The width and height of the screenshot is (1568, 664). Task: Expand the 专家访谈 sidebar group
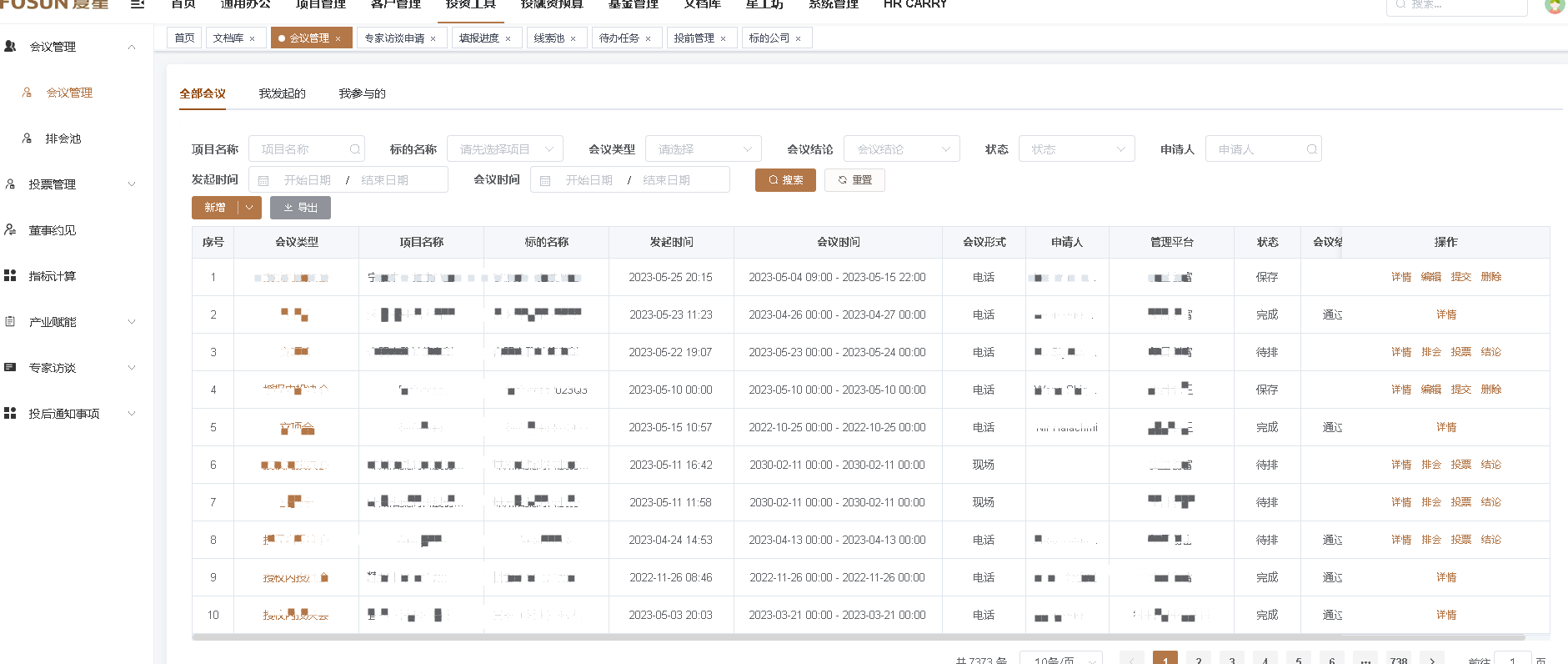pos(131,368)
